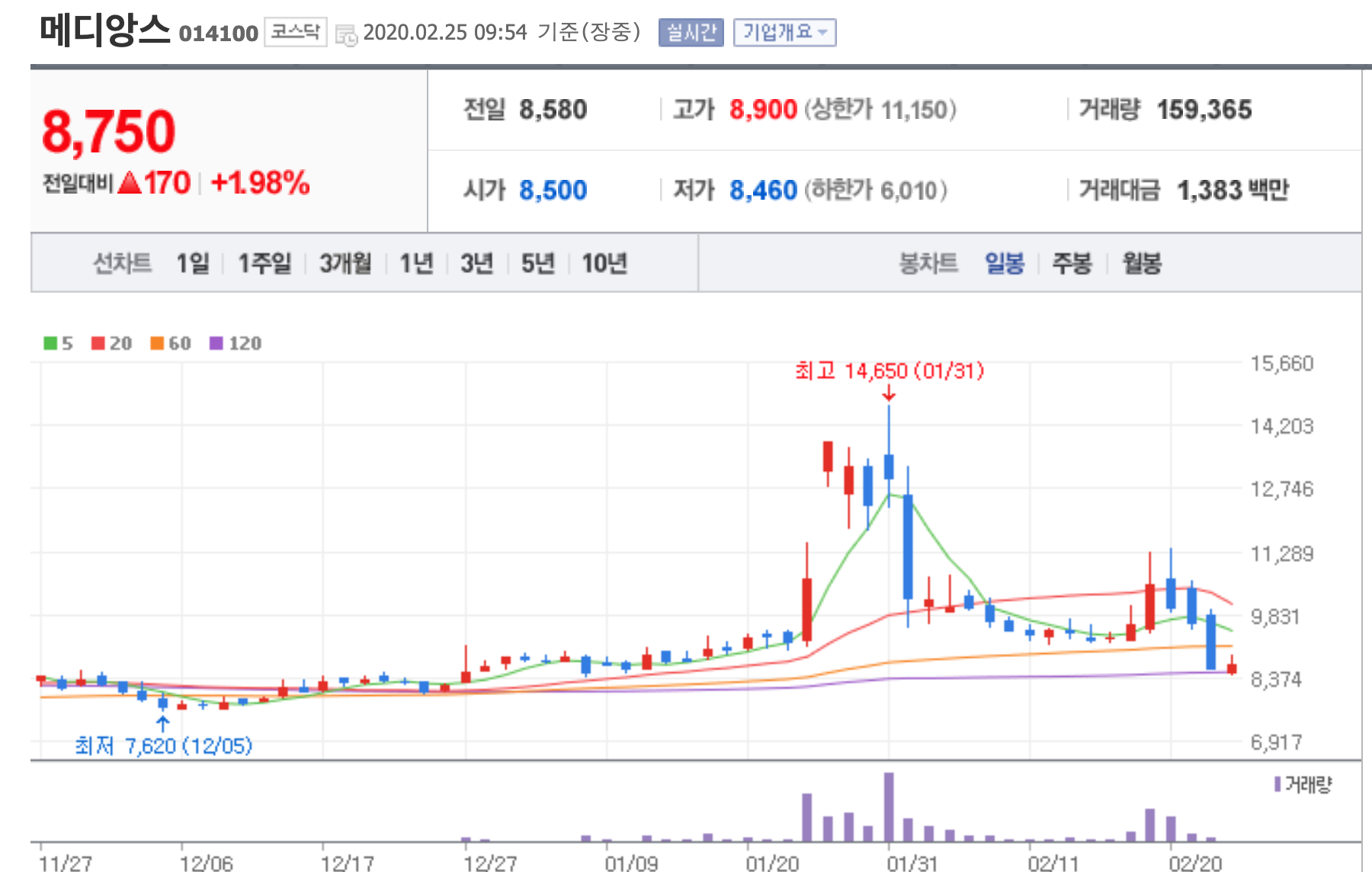
Task: Switch to 주봉 weekly candle chart
Action: (1072, 263)
